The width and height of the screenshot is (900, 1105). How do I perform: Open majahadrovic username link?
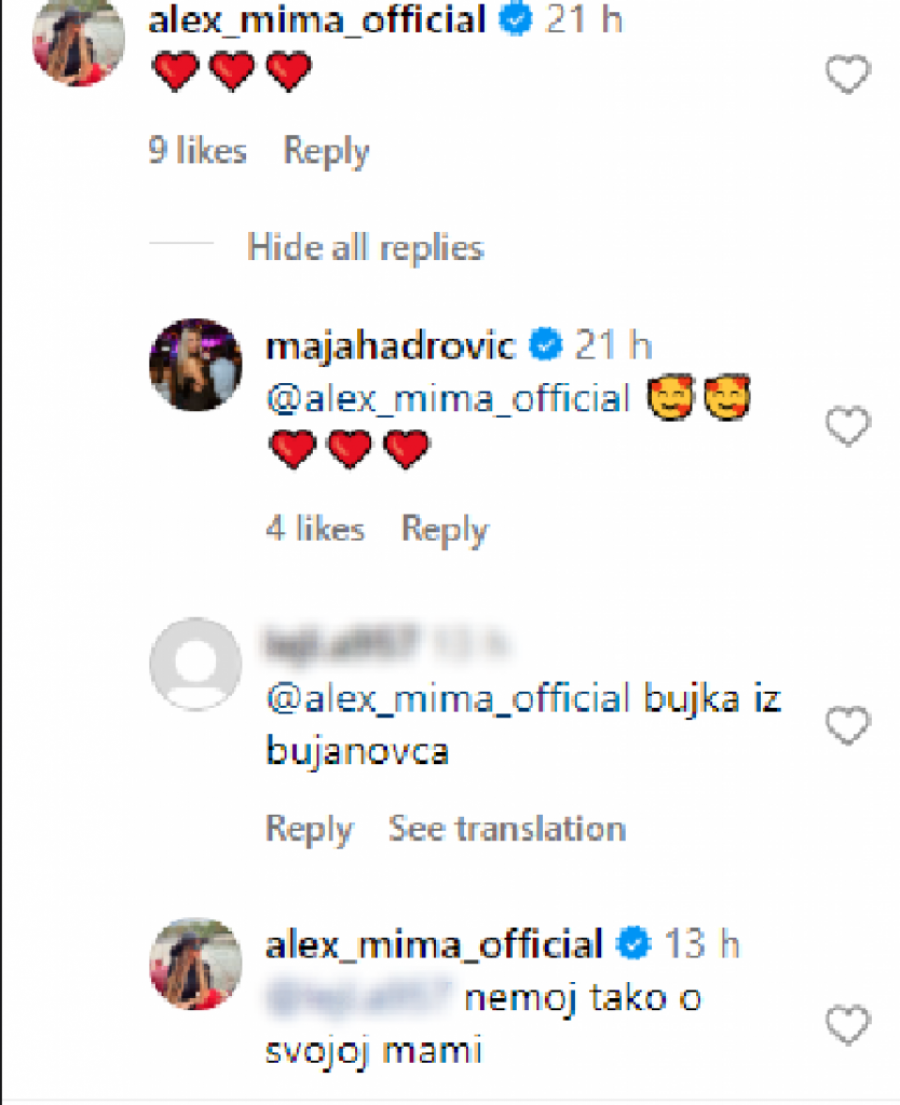coord(392,346)
